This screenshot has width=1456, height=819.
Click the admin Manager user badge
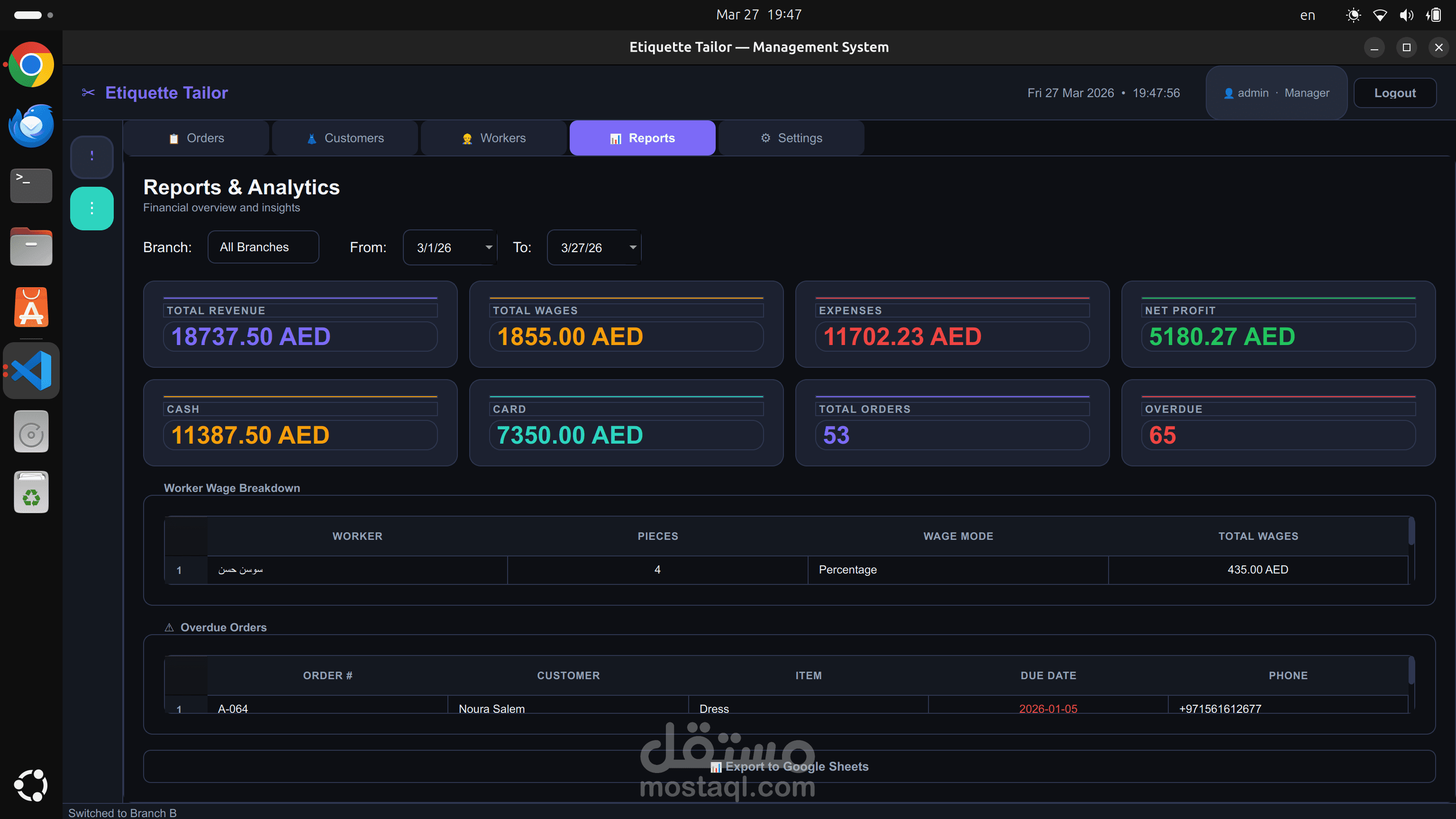click(x=1276, y=93)
